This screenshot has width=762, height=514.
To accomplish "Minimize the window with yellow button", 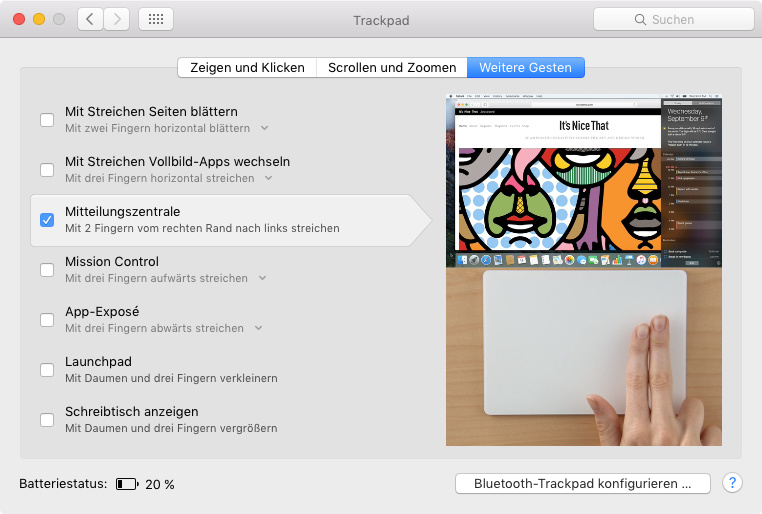I will pyautogui.click(x=39, y=19).
